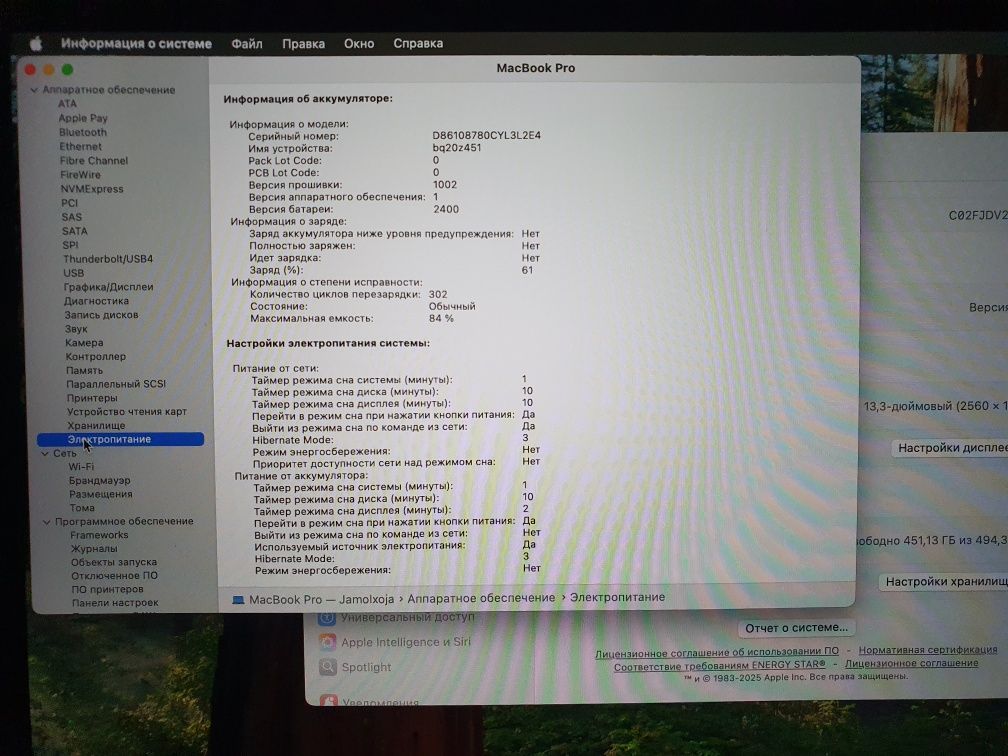Select Панели настроек in the sidebar
Image resolution: width=1008 pixels, height=756 pixels.
115,602
